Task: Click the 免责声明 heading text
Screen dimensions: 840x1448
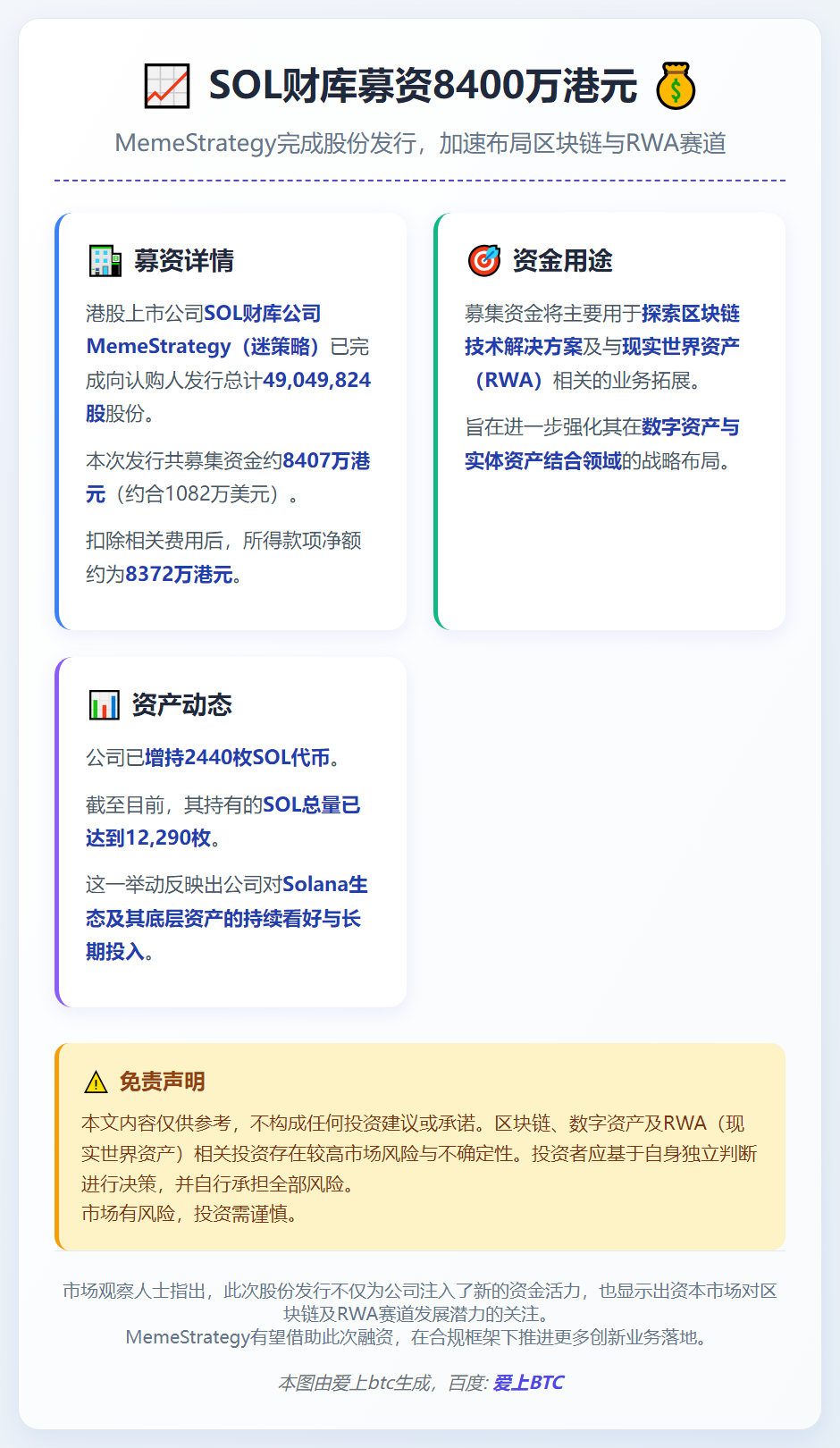Action: click(163, 1082)
